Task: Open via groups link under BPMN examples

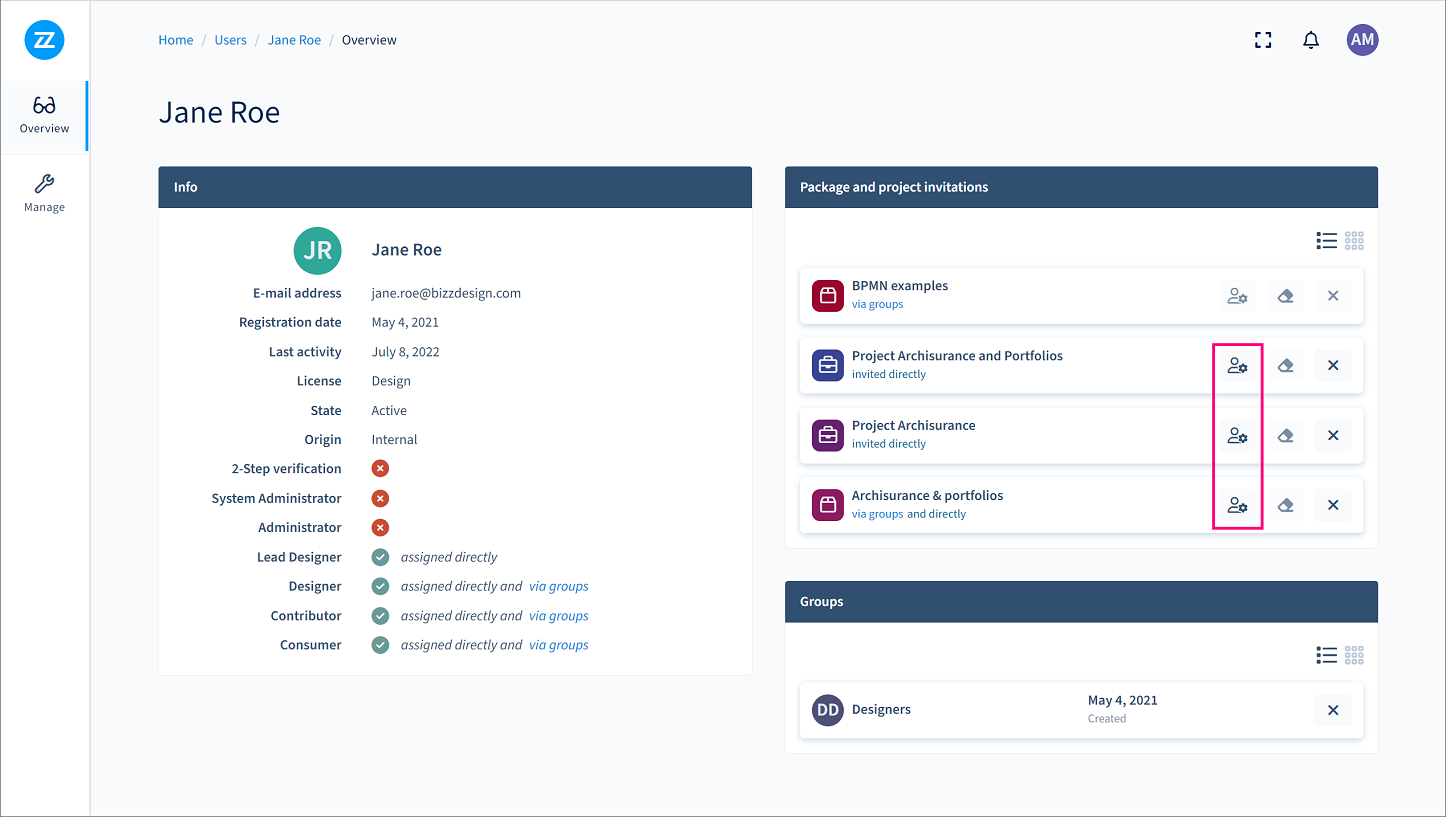Action: point(877,304)
